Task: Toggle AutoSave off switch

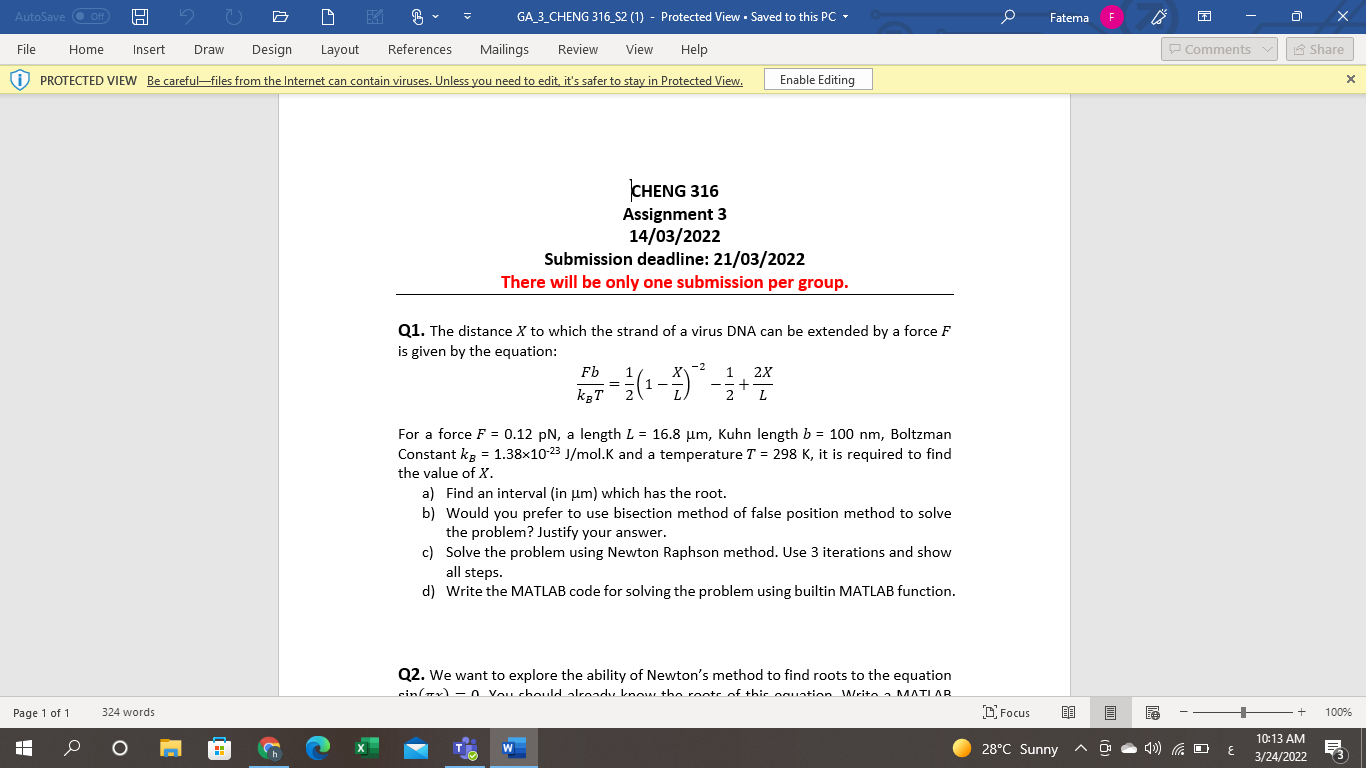Action: 90,16
